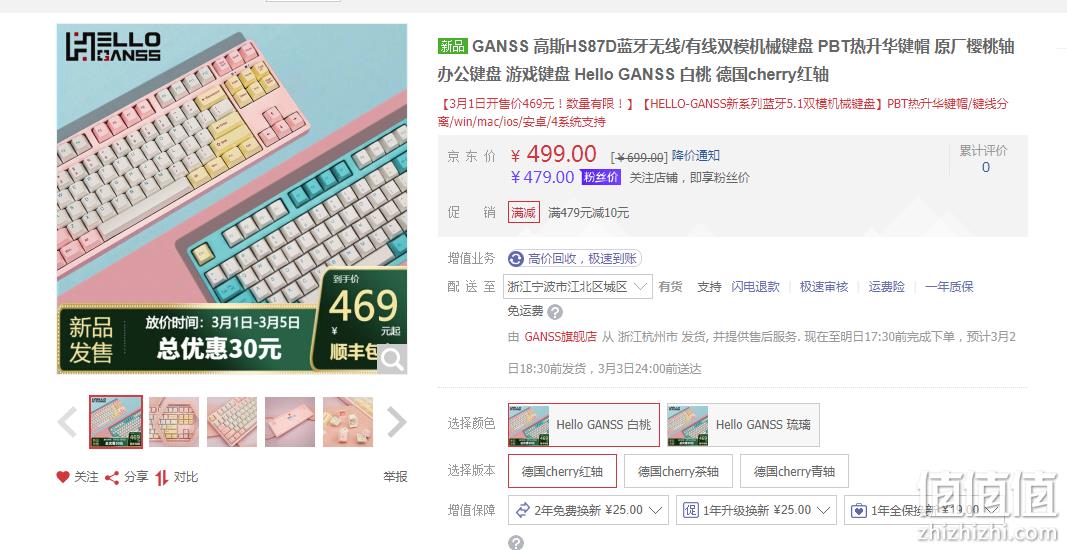
Task: Choose the 德国cherry青轴 version
Action: (x=794, y=471)
